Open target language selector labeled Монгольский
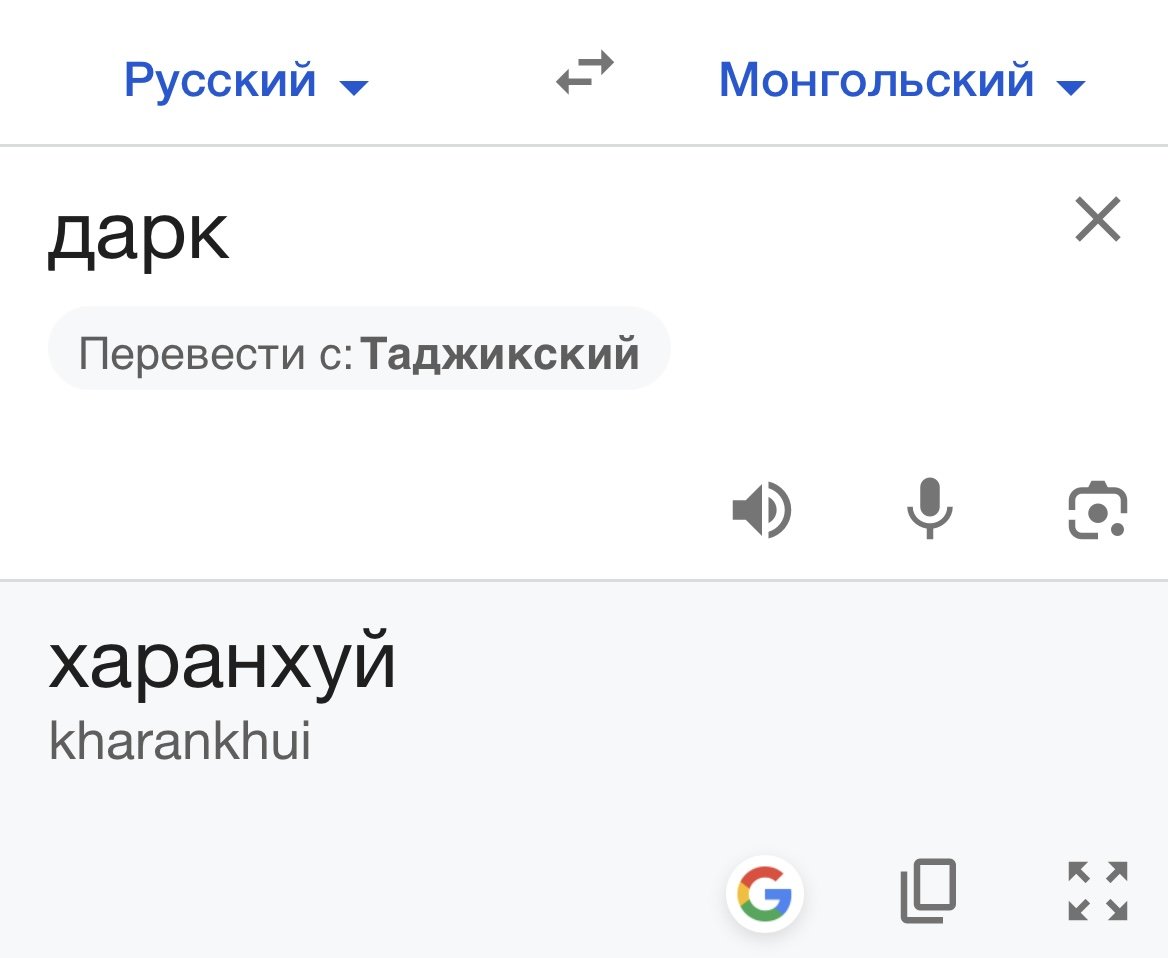This screenshot has height=958, width=1168. (876, 79)
